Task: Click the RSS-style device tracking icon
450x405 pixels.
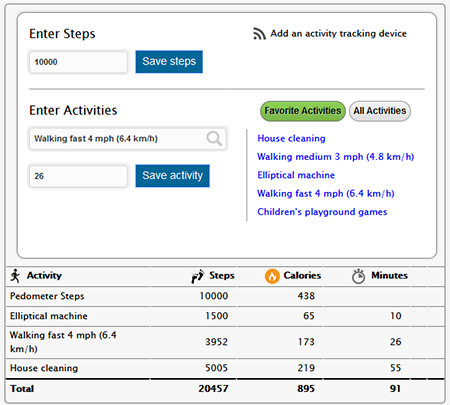Action: click(x=259, y=34)
